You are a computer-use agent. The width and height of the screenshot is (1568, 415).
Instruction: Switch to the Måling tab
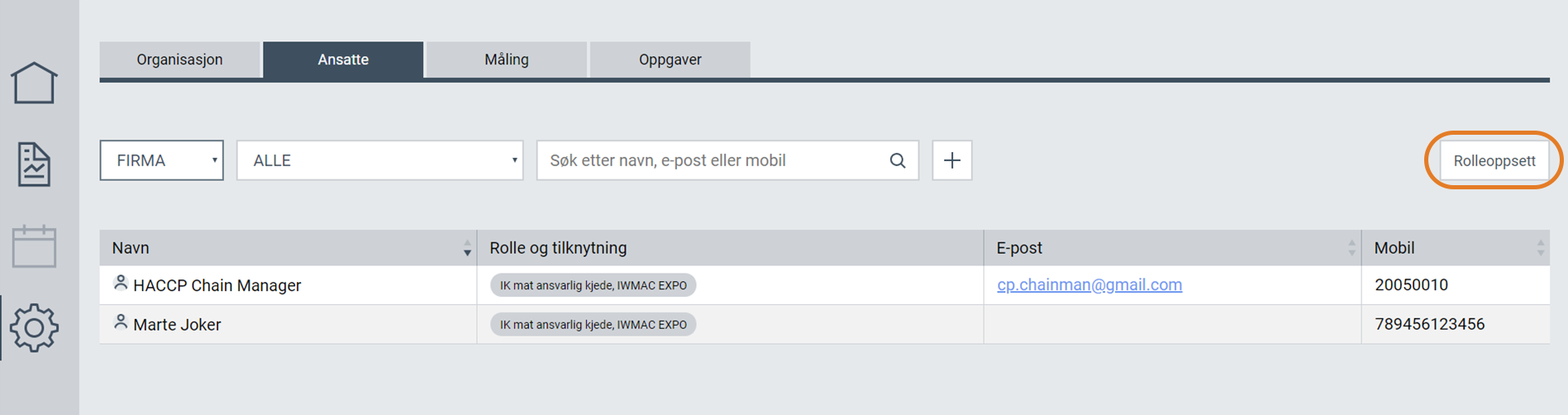click(x=507, y=60)
